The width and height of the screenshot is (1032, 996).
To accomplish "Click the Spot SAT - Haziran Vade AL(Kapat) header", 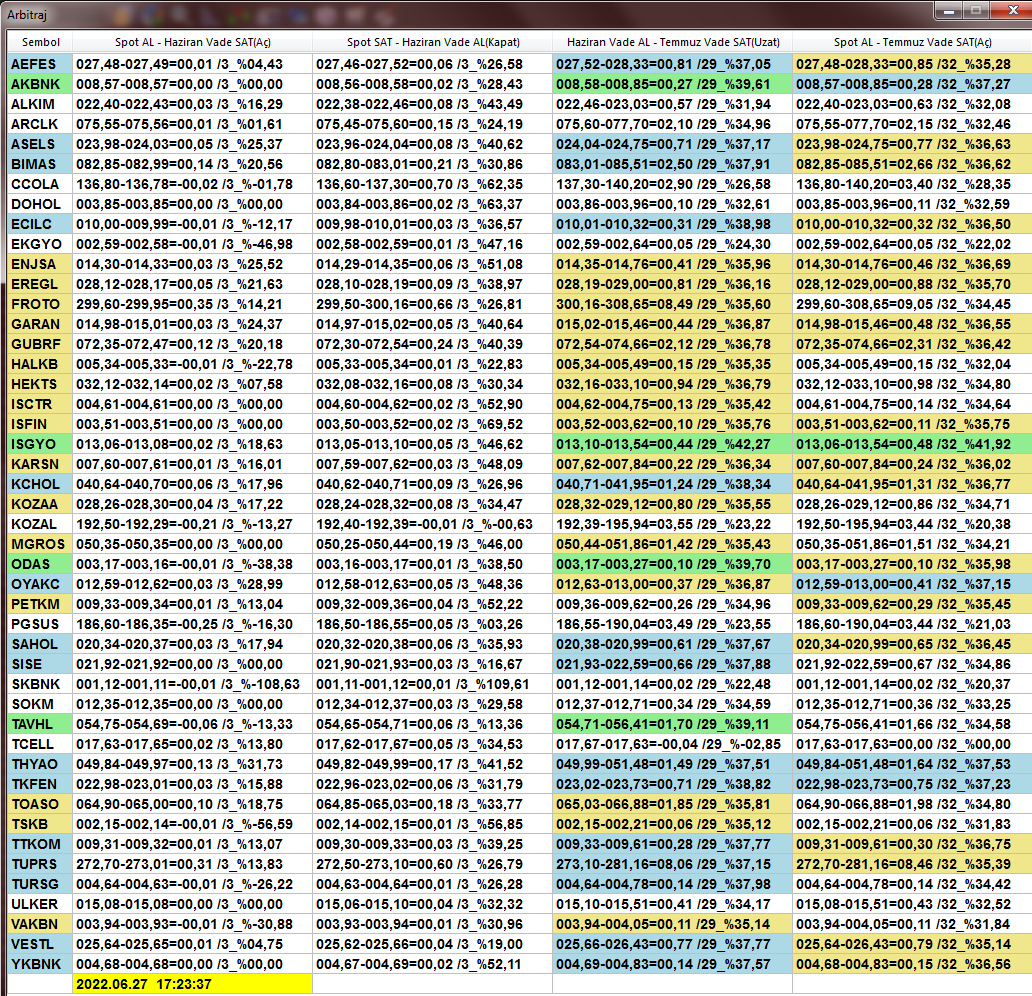I will [432, 42].
